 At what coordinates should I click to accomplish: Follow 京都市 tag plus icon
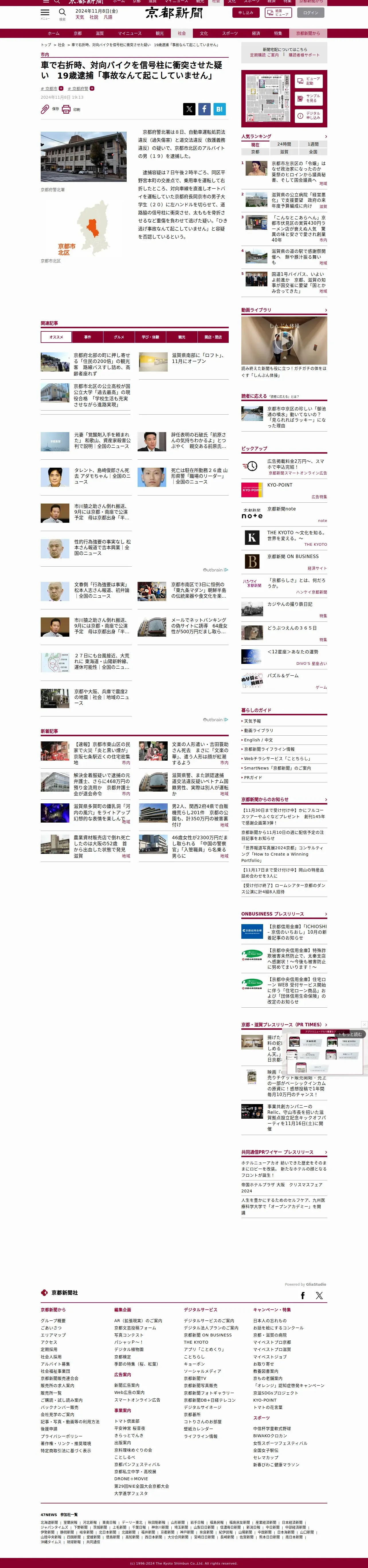click(61, 88)
